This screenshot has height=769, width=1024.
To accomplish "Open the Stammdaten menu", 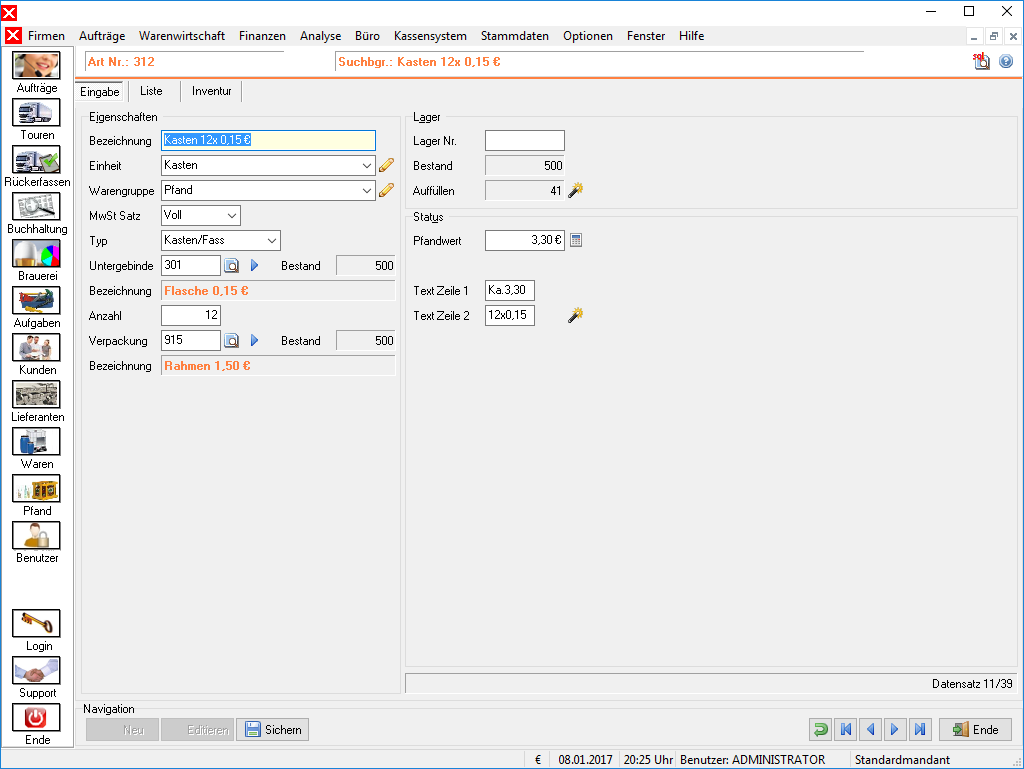I will (x=515, y=36).
